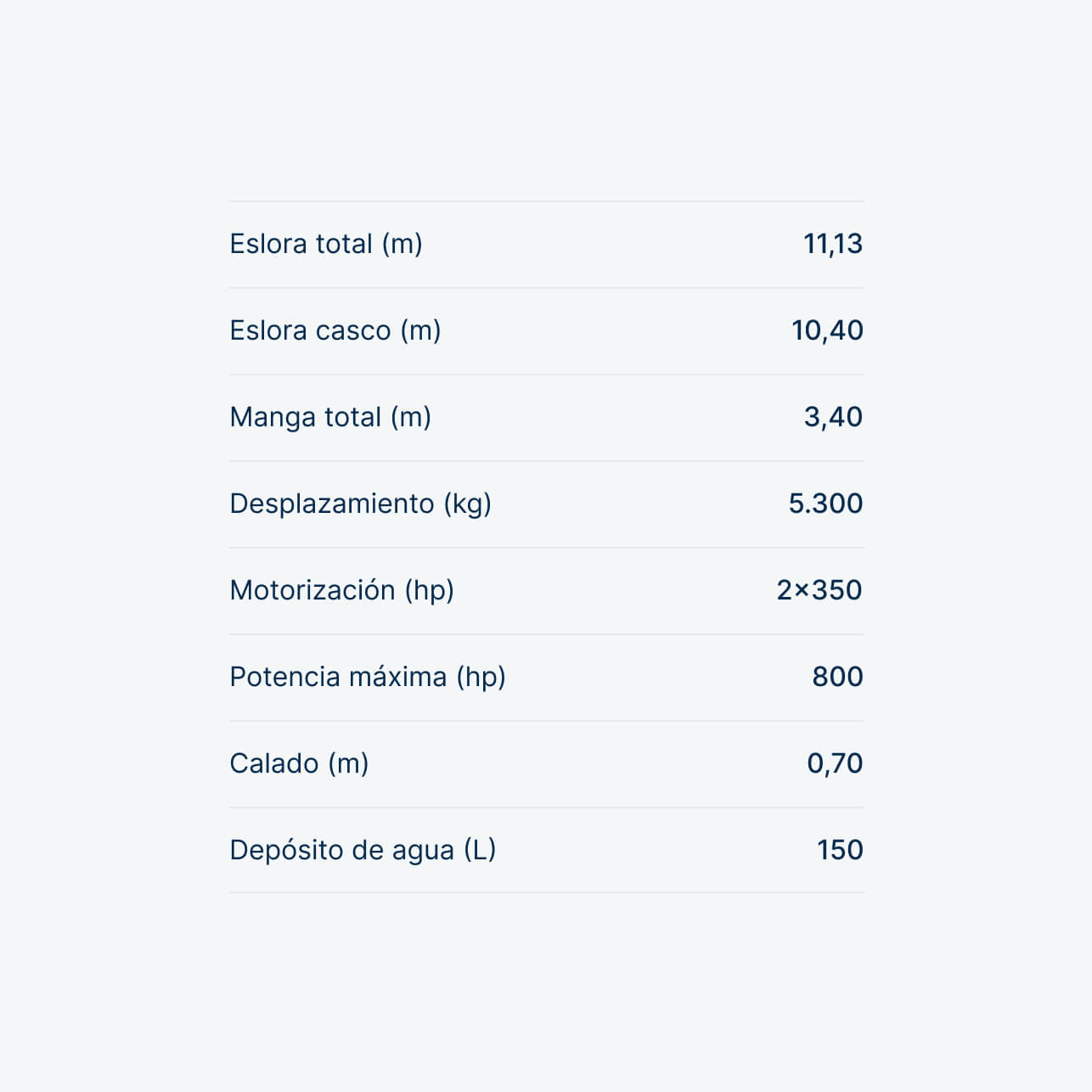This screenshot has width=1092, height=1092.
Task: Click the 'Potencia máxima' text
Action: coord(338,678)
